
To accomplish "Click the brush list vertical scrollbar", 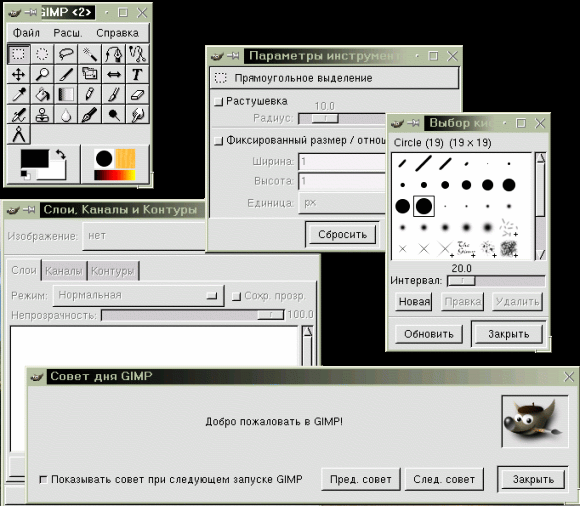I will click(540, 206).
